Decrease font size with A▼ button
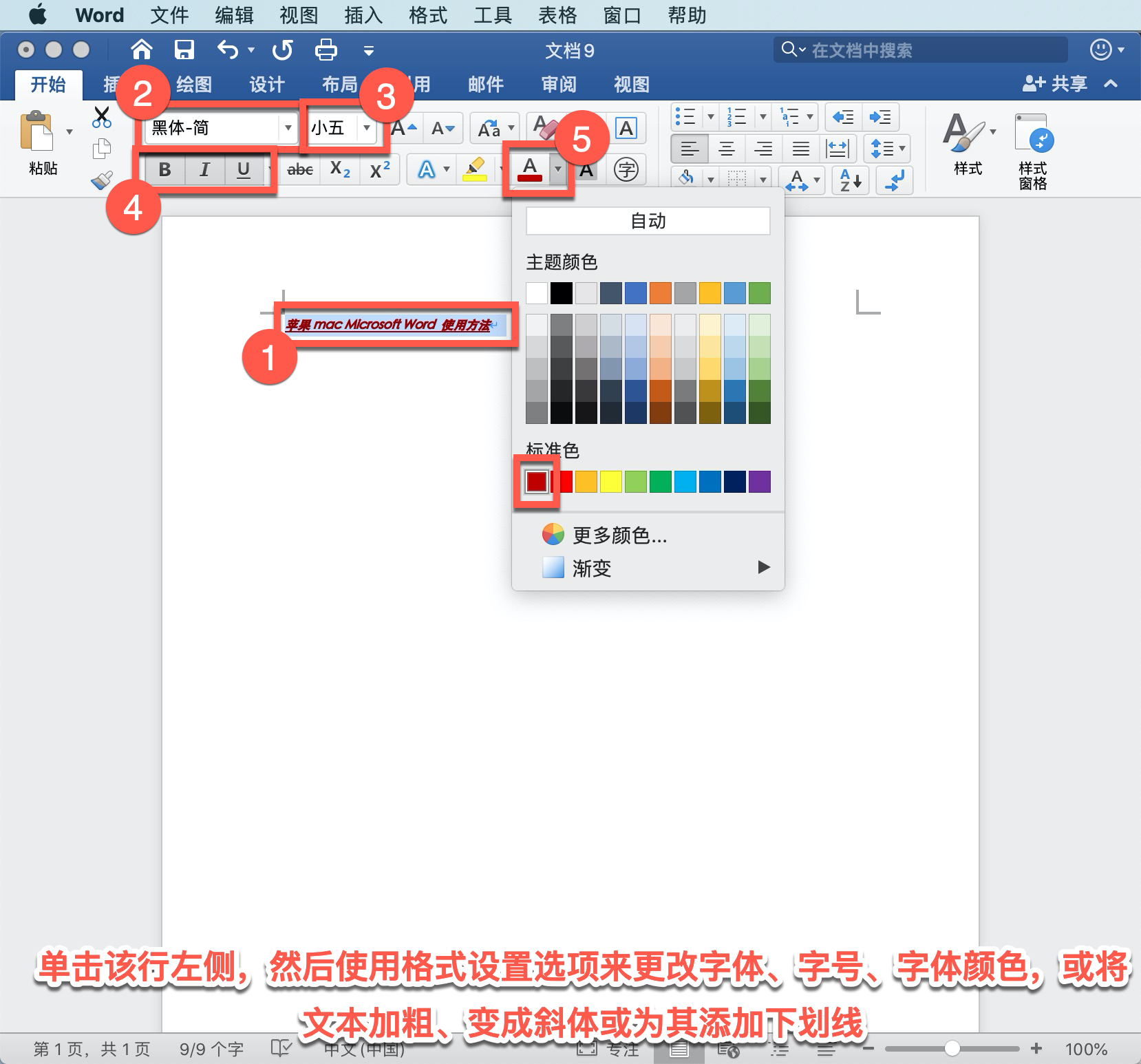The width and height of the screenshot is (1141, 1064). point(443,128)
